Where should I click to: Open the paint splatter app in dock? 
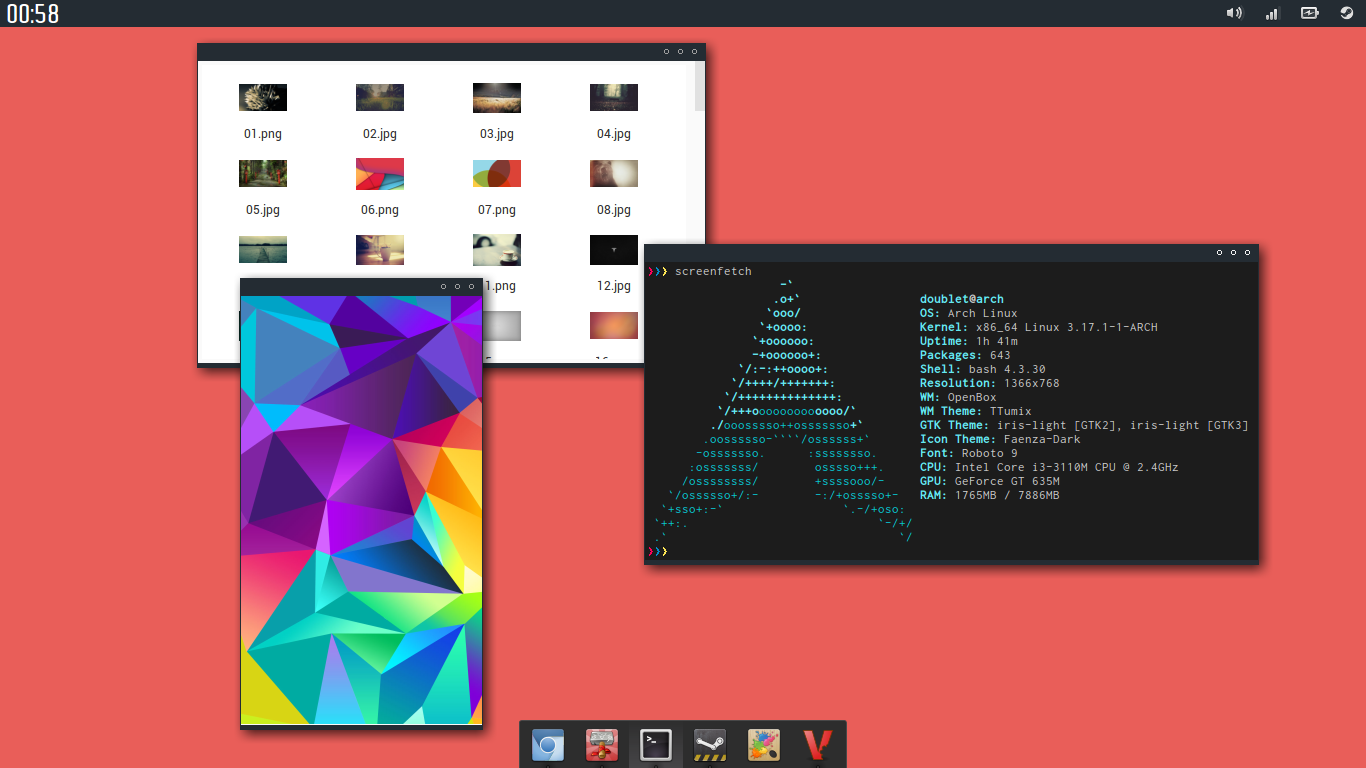point(764,745)
